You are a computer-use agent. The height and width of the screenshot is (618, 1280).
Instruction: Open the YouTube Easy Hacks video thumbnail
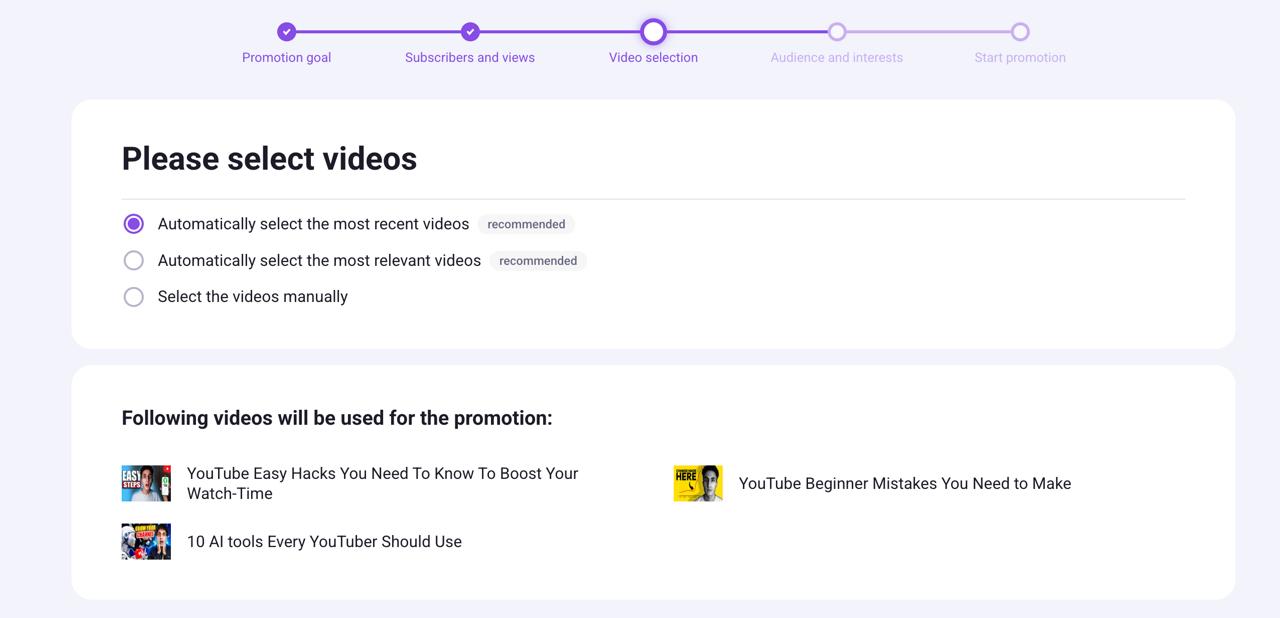pyautogui.click(x=146, y=483)
